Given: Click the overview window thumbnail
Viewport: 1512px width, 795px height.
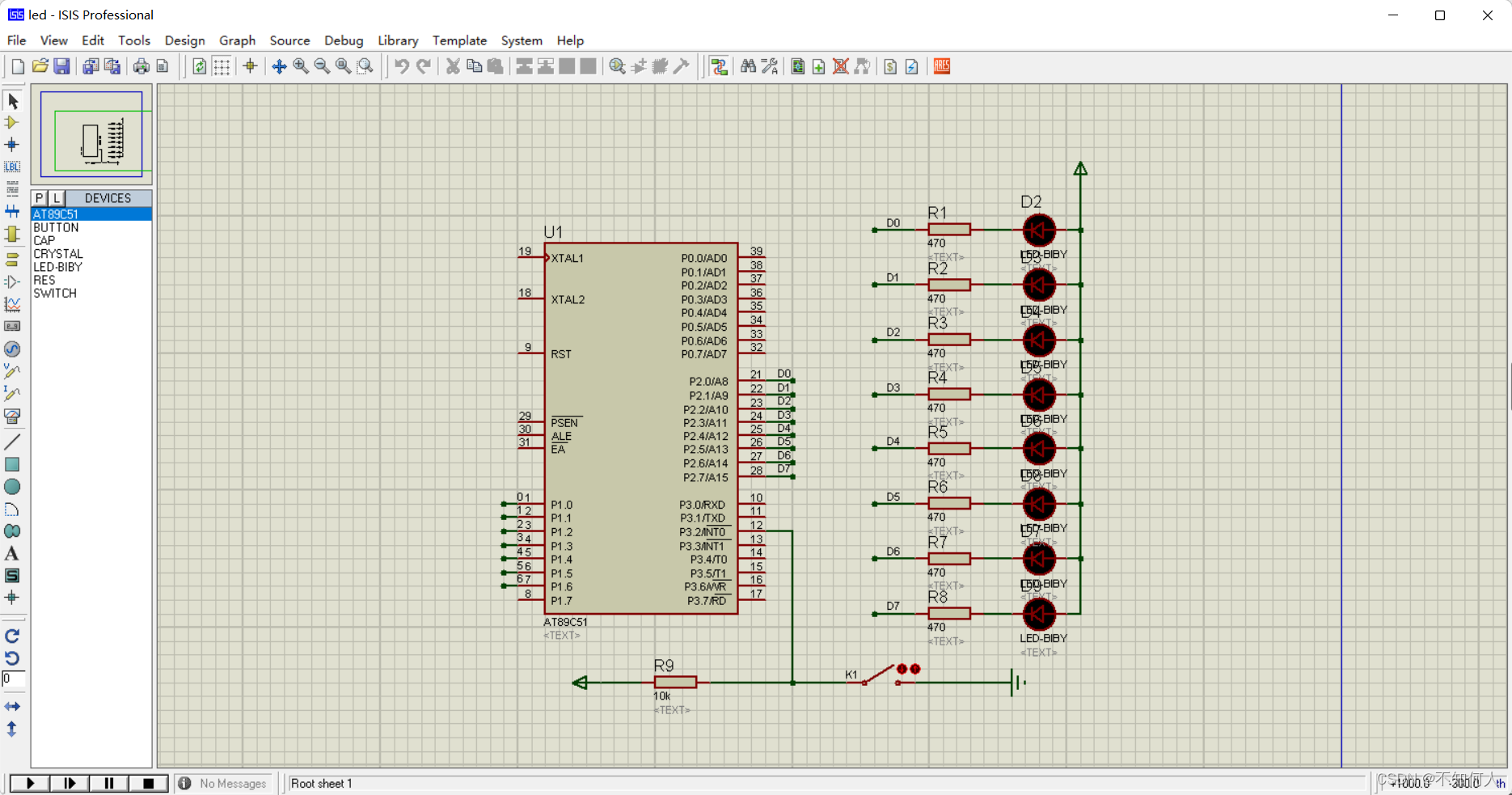Looking at the screenshot, I should tap(91, 136).
